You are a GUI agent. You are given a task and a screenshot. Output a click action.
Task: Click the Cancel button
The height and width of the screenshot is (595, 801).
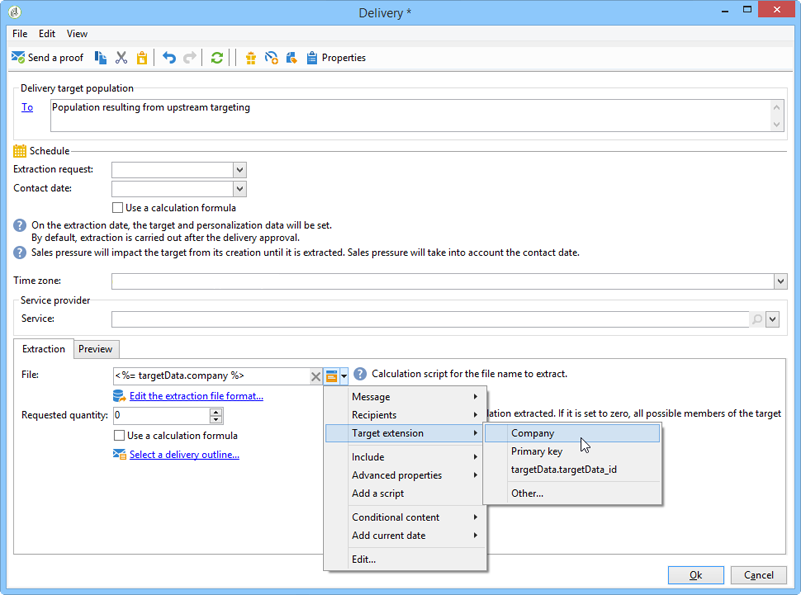(759, 576)
